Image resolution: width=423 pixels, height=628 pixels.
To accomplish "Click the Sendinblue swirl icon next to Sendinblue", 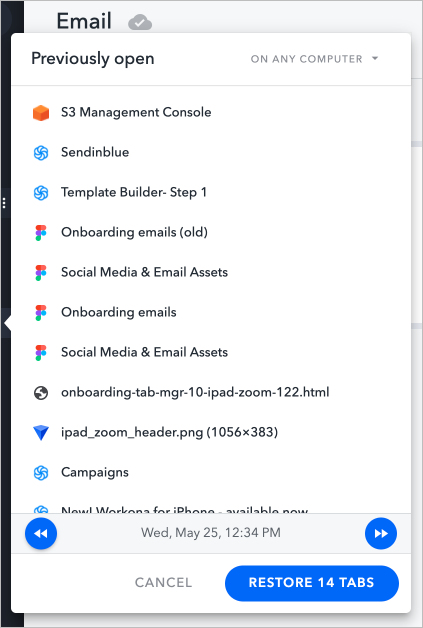I will tap(41, 153).
